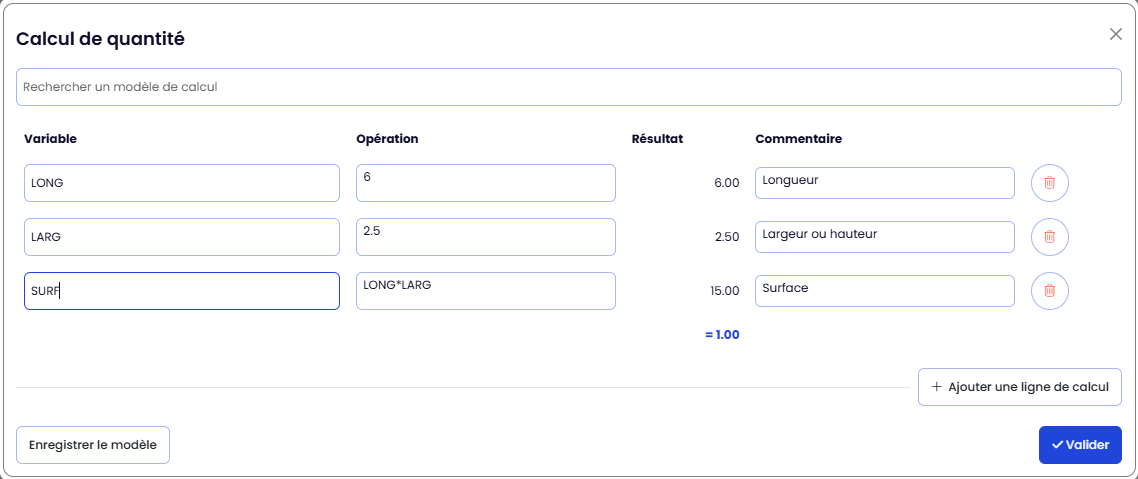Edit the 'Largeur ou hauteur' comment field

[x=884, y=237]
